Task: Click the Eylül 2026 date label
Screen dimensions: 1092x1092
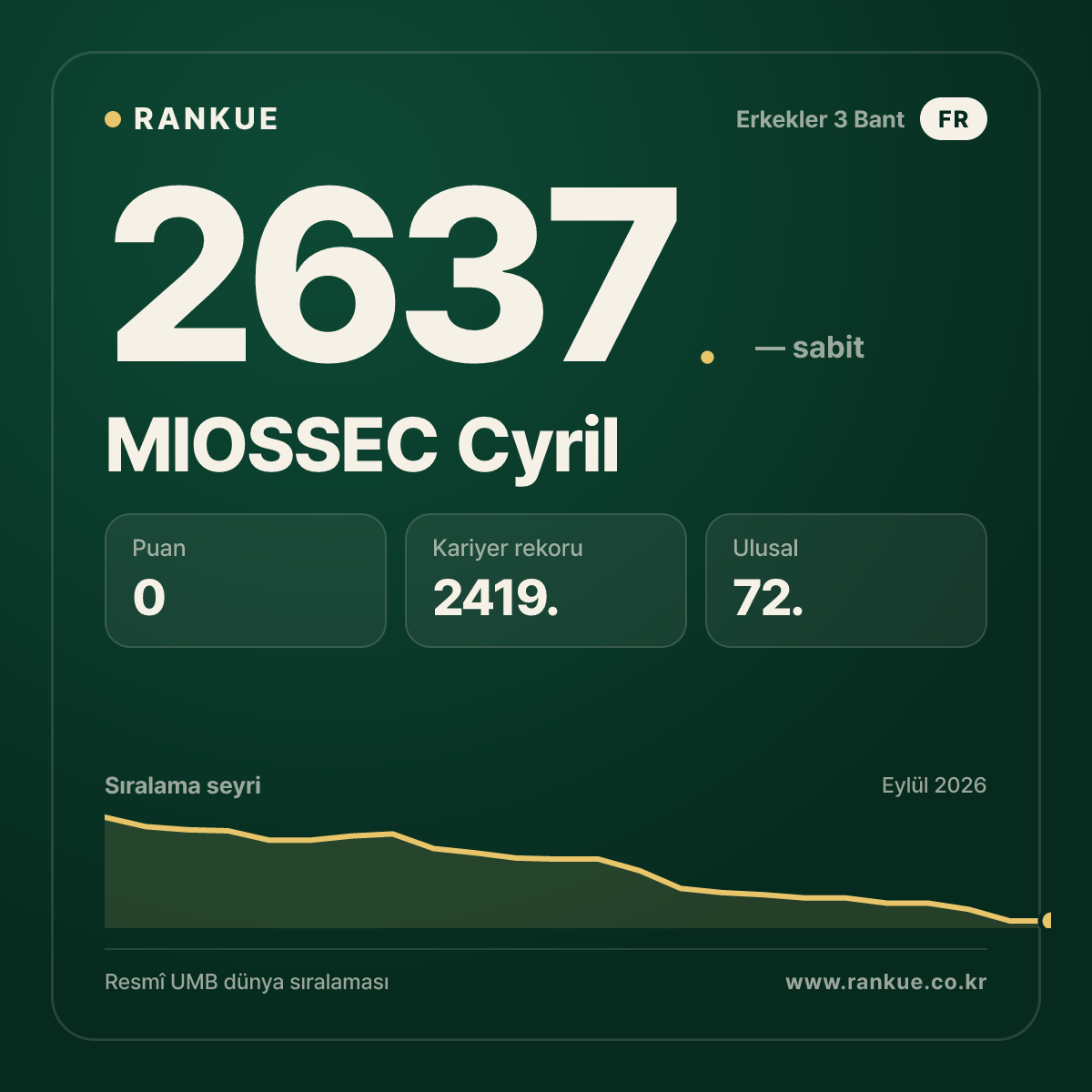Action: tap(934, 785)
